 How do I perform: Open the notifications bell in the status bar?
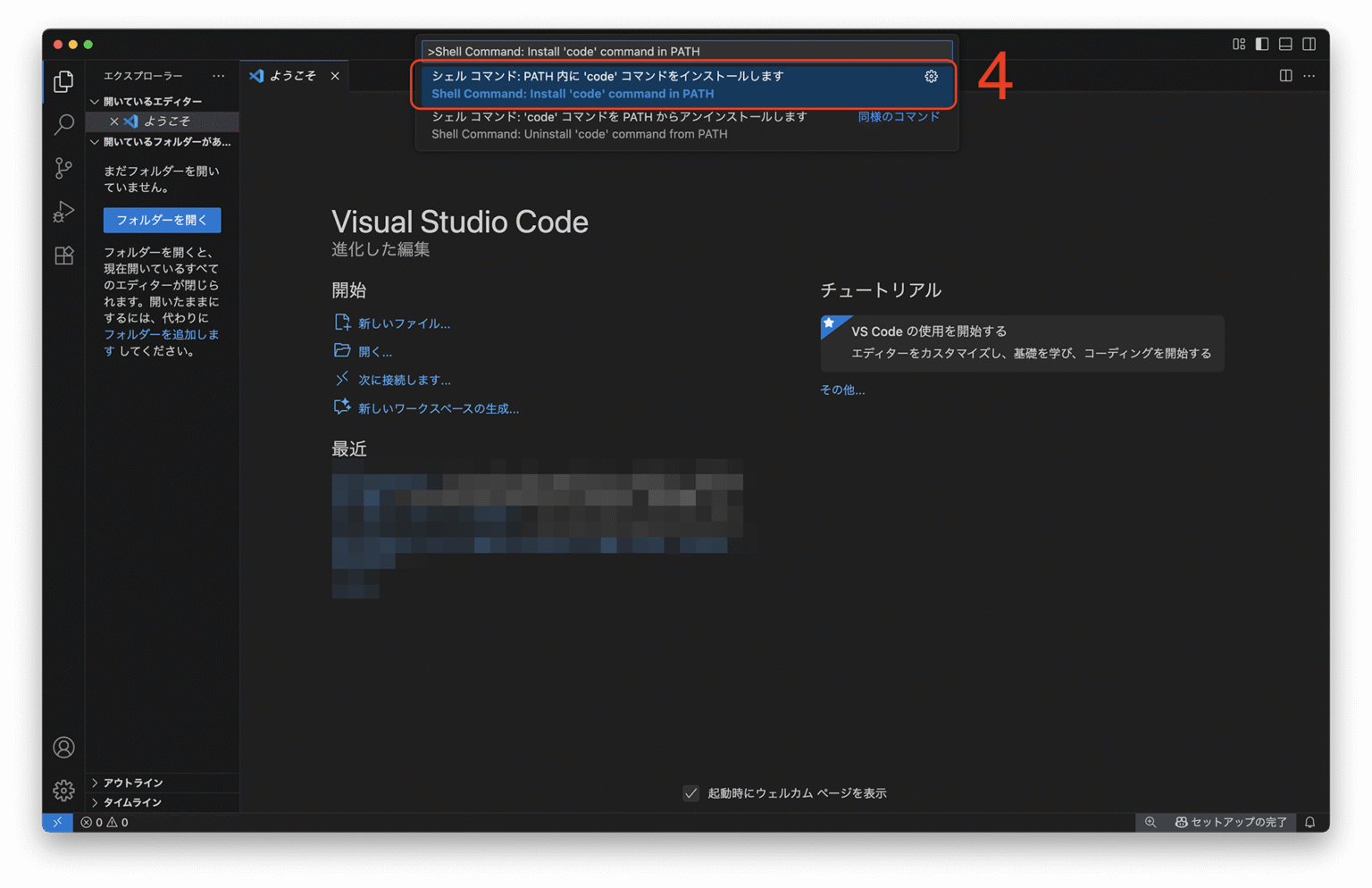tap(1309, 822)
